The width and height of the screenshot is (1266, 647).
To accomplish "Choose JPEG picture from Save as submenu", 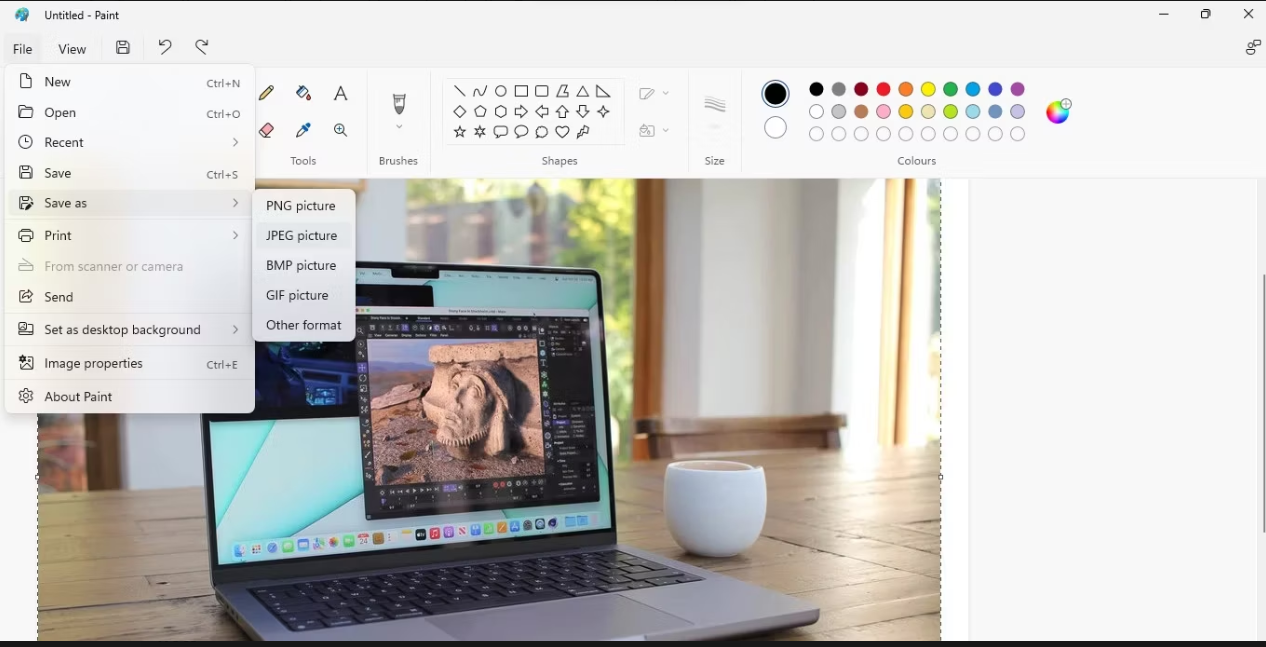I will click(x=302, y=235).
